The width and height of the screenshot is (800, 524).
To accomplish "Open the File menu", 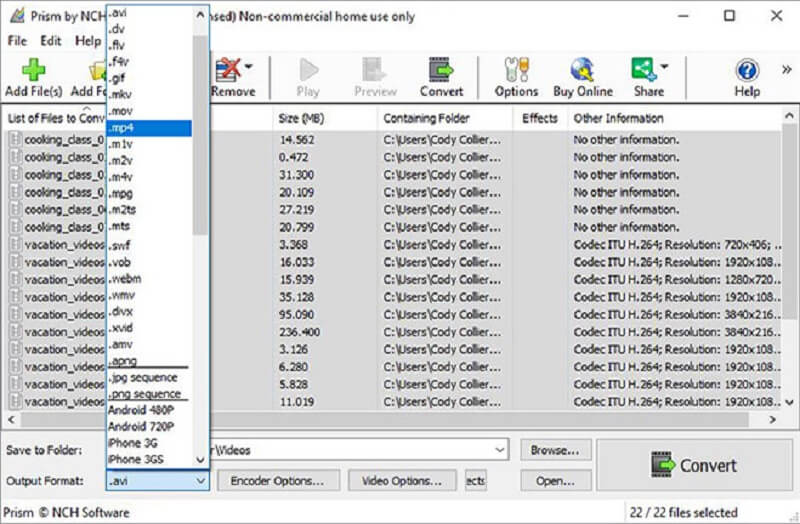I will click(x=17, y=41).
